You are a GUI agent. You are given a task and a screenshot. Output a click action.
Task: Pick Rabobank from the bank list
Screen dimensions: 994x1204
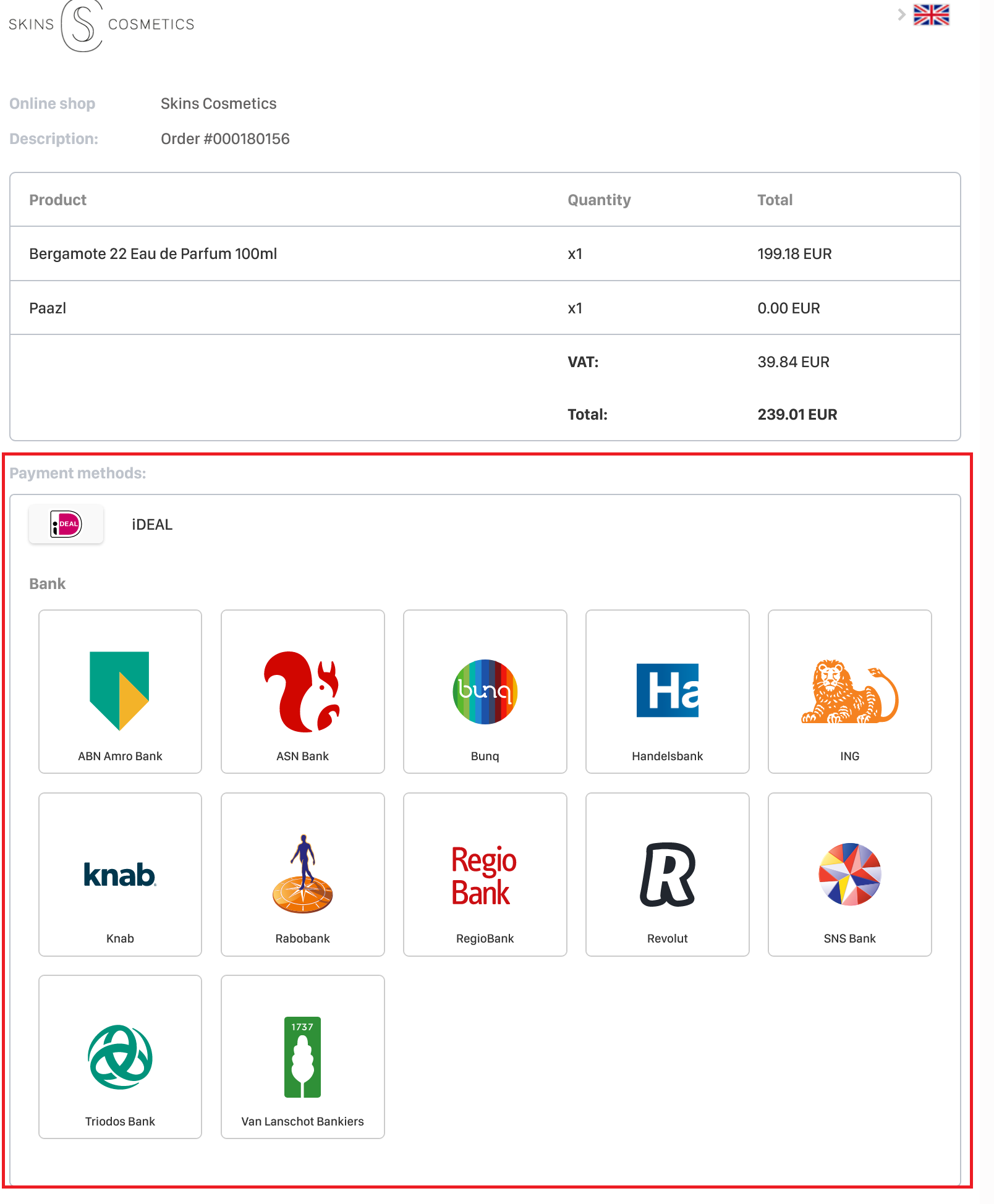click(x=302, y=875)
